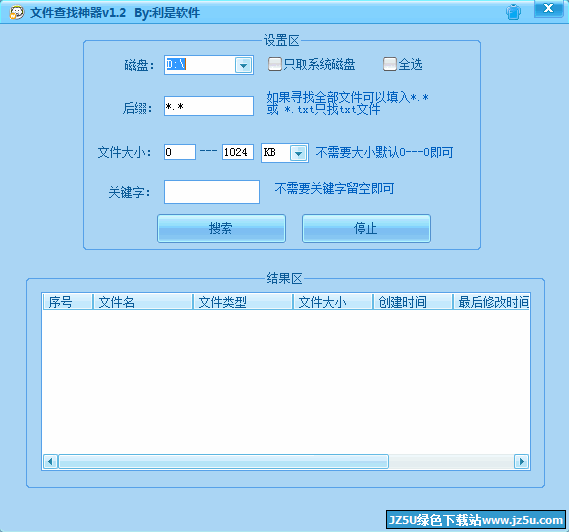Viewport: 569px width, 532px height.
Task: Click the 后缀 suffix input field
Action: tap(209, 106)
